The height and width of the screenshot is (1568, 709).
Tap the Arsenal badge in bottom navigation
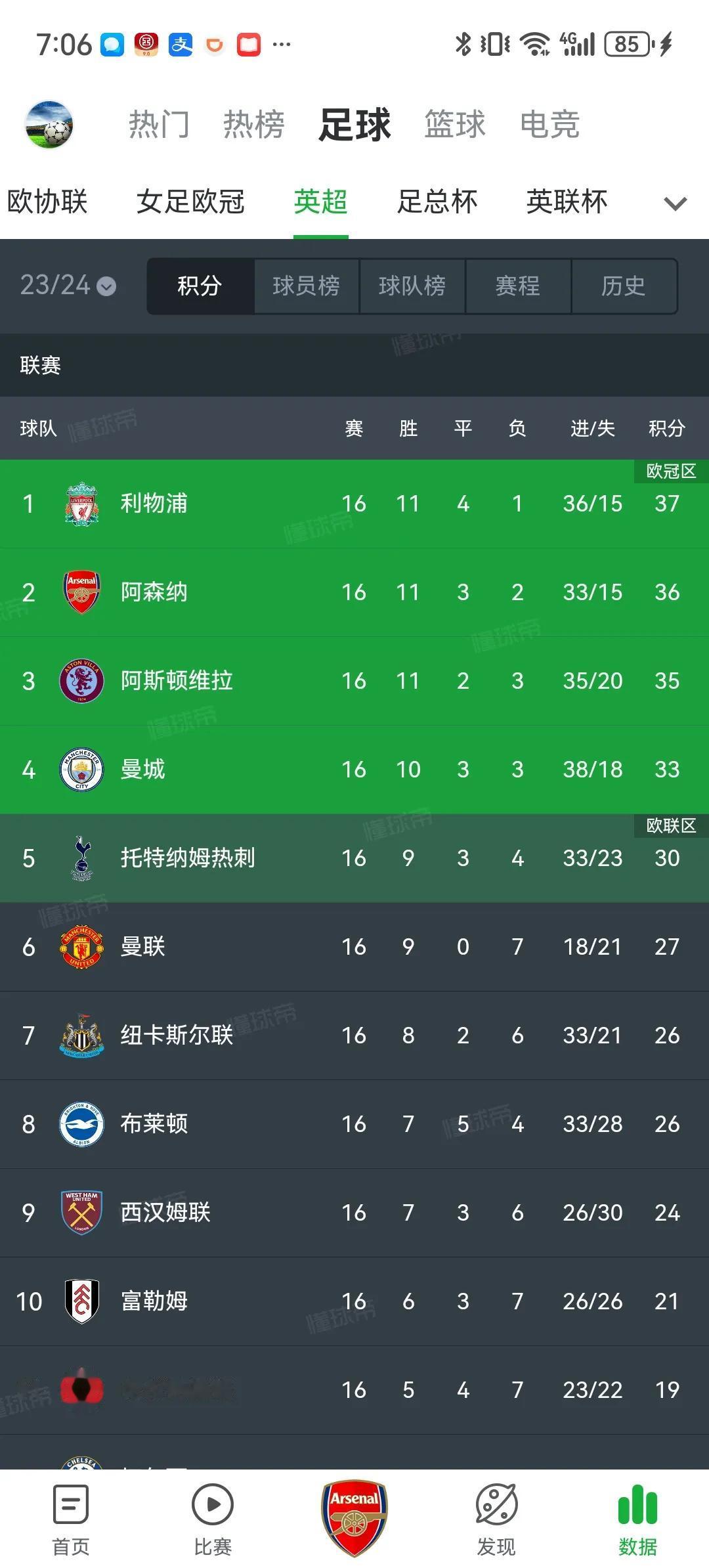coord(353,1517)
